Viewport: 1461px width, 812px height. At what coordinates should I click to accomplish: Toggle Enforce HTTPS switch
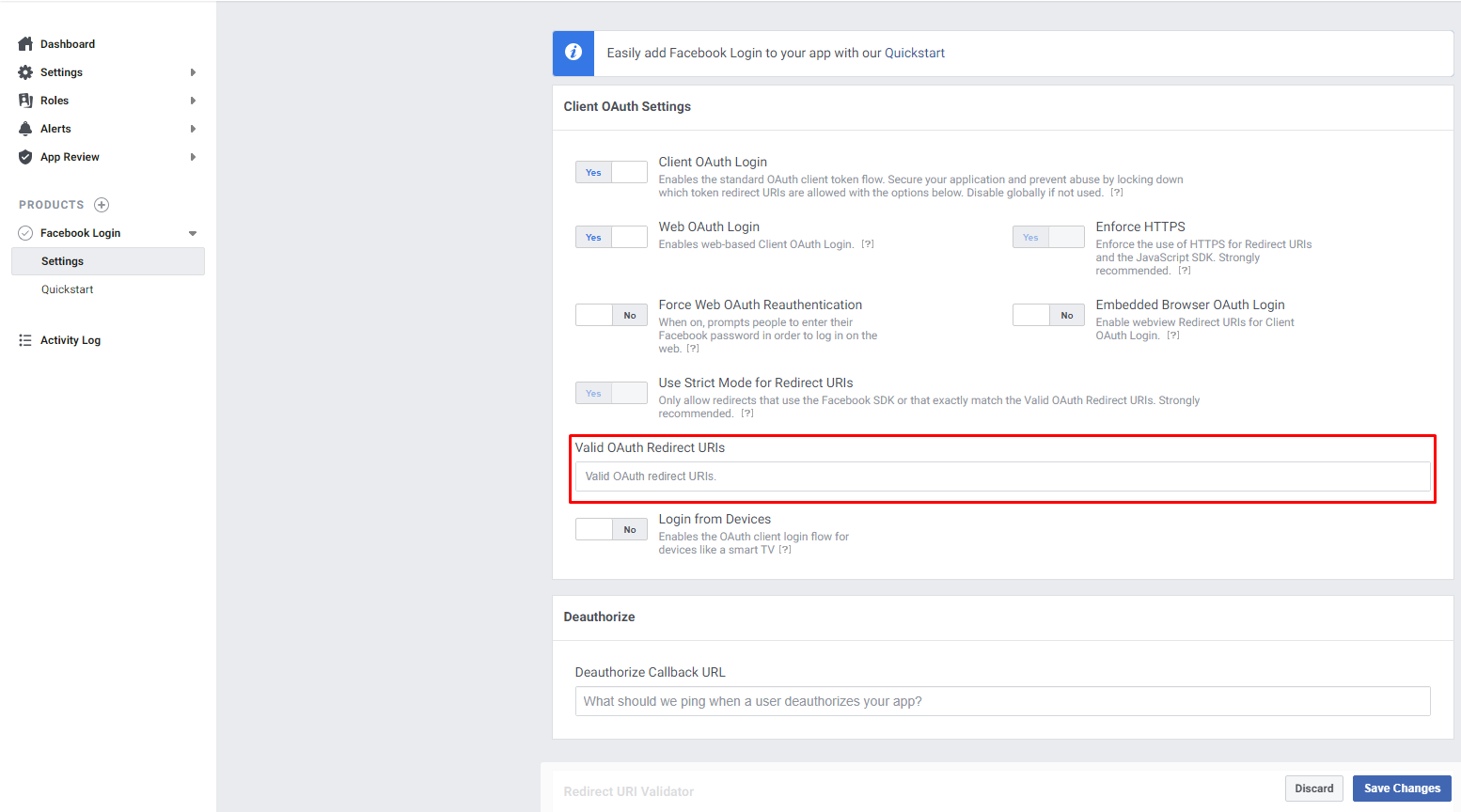1048,237
